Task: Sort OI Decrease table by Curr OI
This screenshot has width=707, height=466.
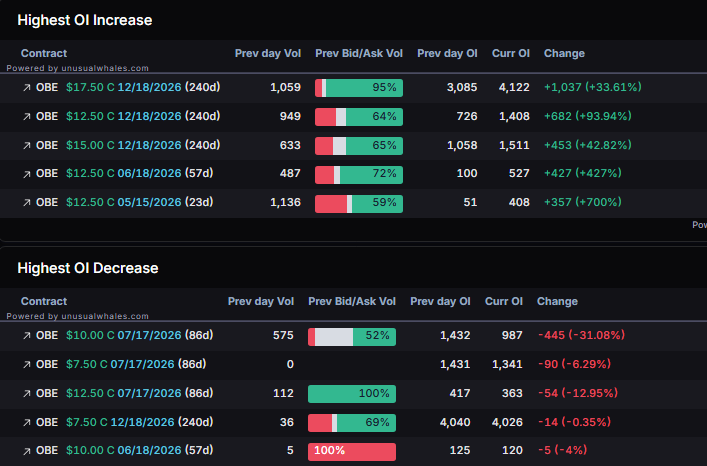Action: click(x=504, y=301)
